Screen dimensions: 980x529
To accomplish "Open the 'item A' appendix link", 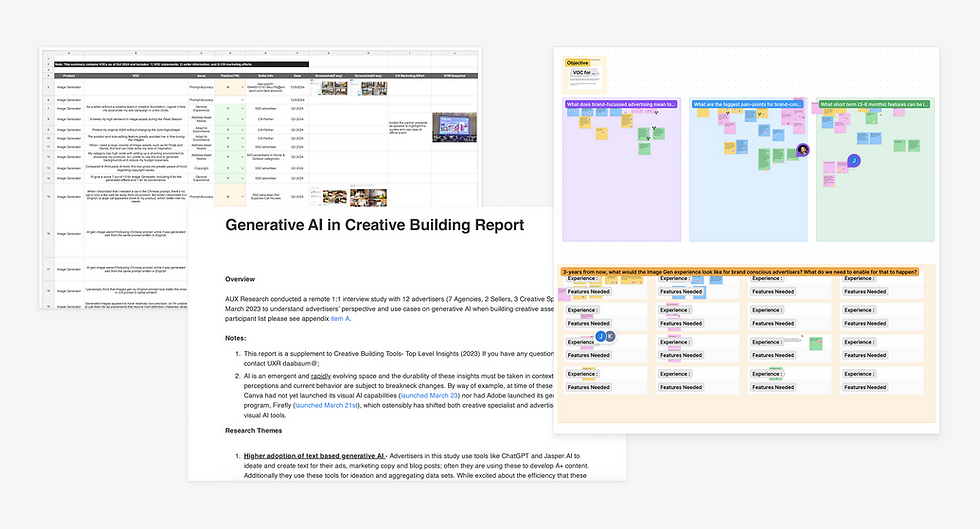I will point(341,318).
